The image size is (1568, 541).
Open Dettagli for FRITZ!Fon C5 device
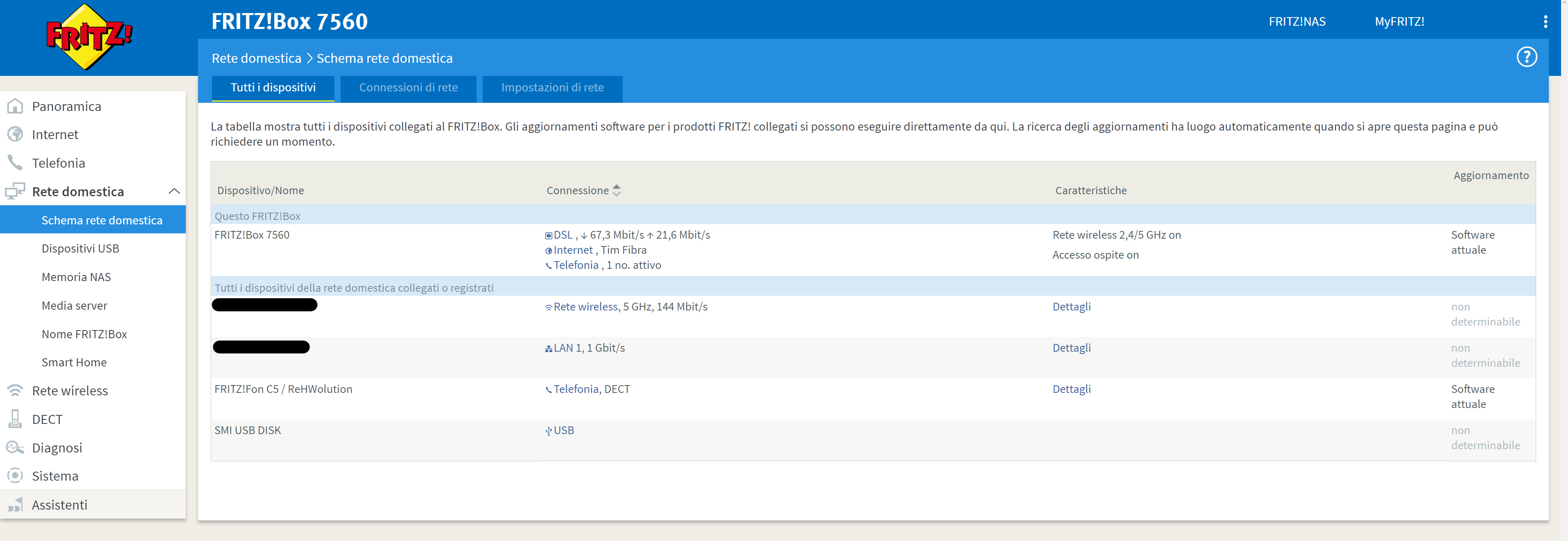point(1071,389)
